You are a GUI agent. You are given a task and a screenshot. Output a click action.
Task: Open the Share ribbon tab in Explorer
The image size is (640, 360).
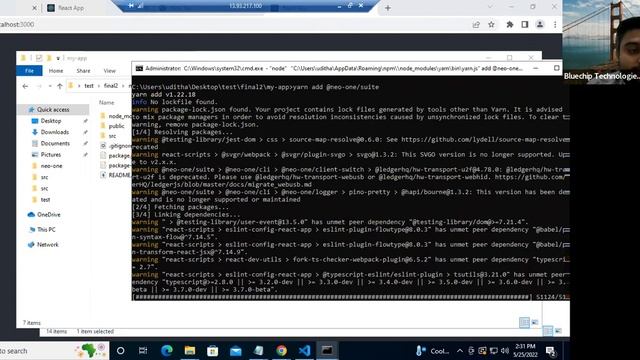[83, 71]
